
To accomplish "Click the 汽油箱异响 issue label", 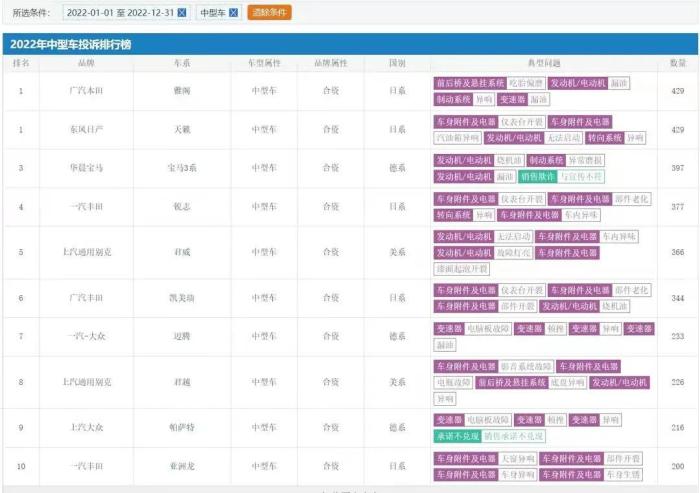I will (x=458, y=138).
